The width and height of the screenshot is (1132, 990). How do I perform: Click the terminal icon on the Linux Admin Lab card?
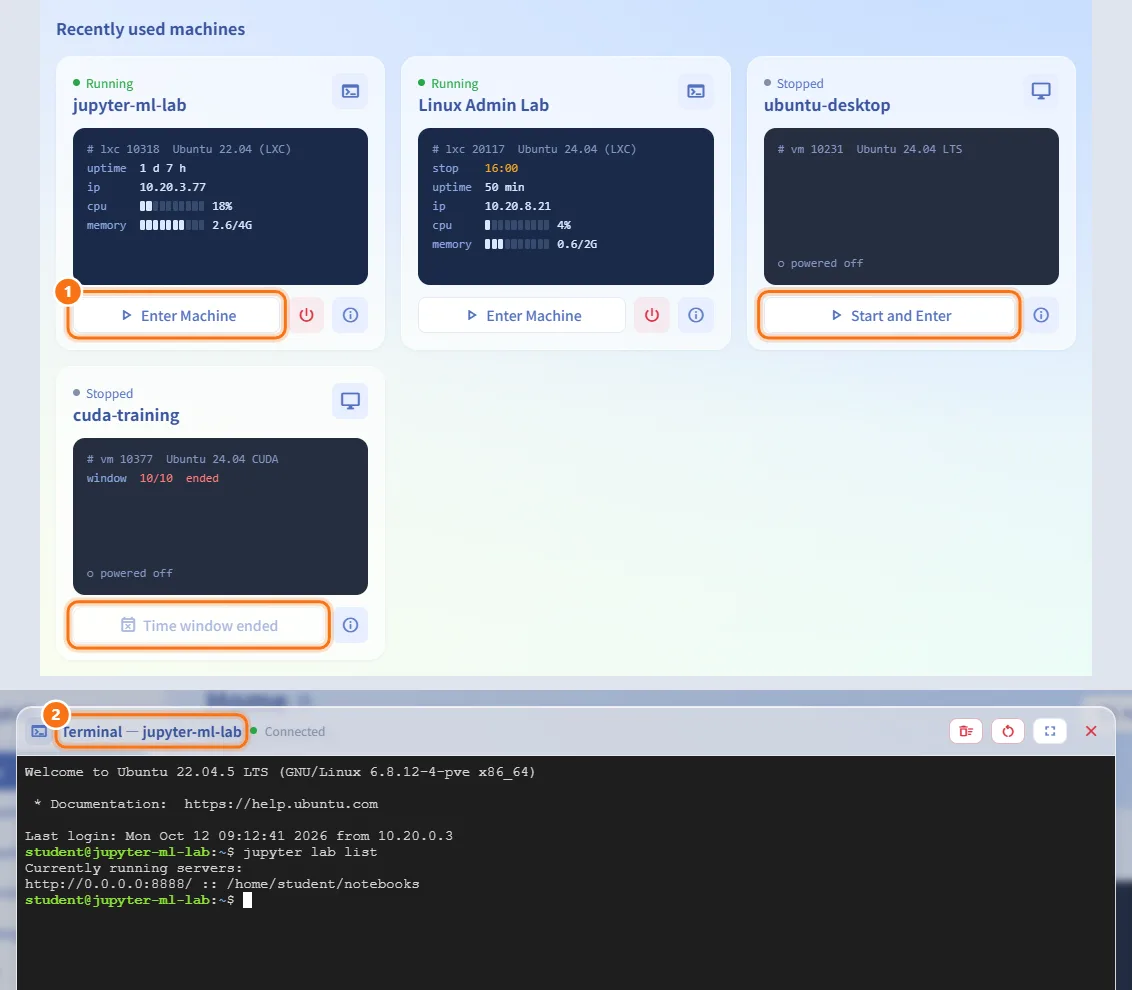[x=696, y=92]
